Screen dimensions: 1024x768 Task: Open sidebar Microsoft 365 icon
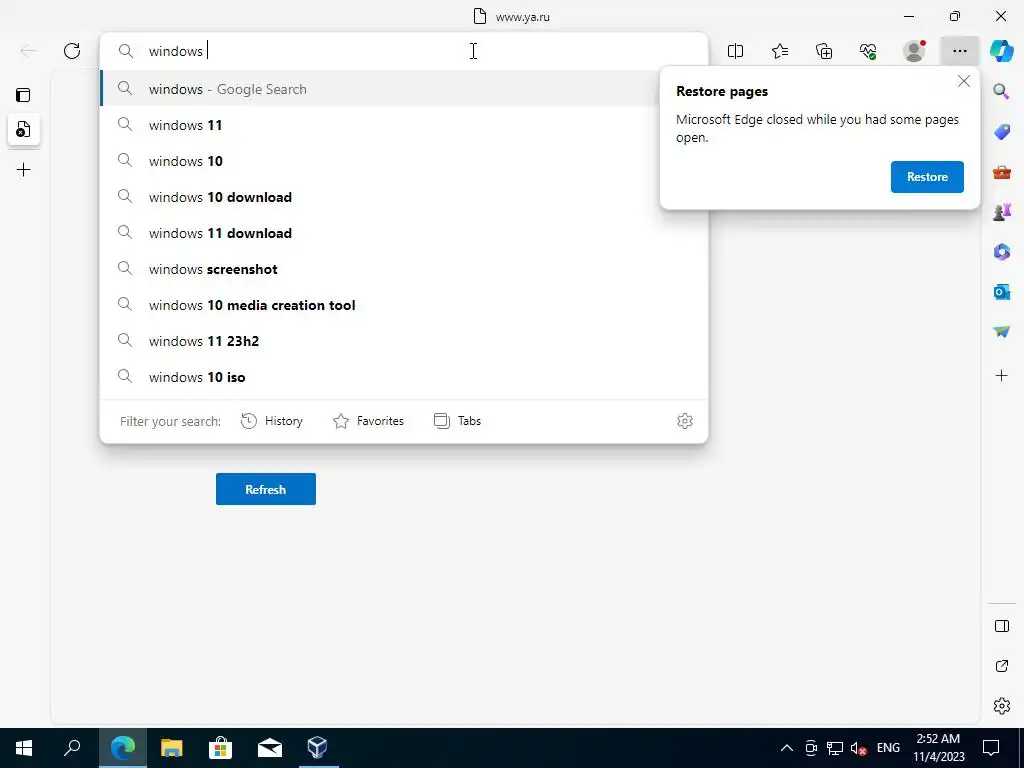(1002, 251)
